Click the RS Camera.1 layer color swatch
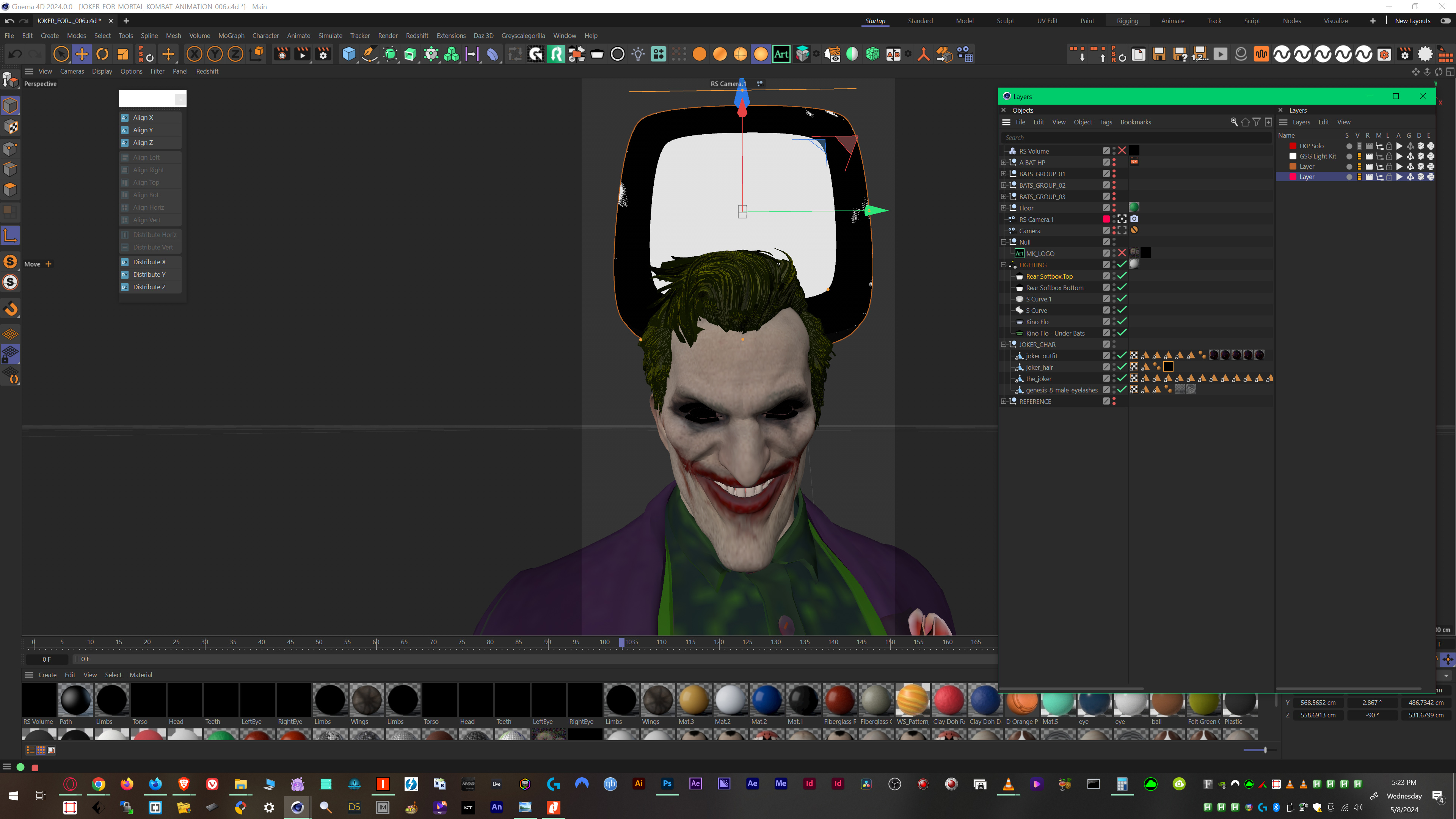Viewport: 1456px width, 819px height. [x=1106, y=219]
